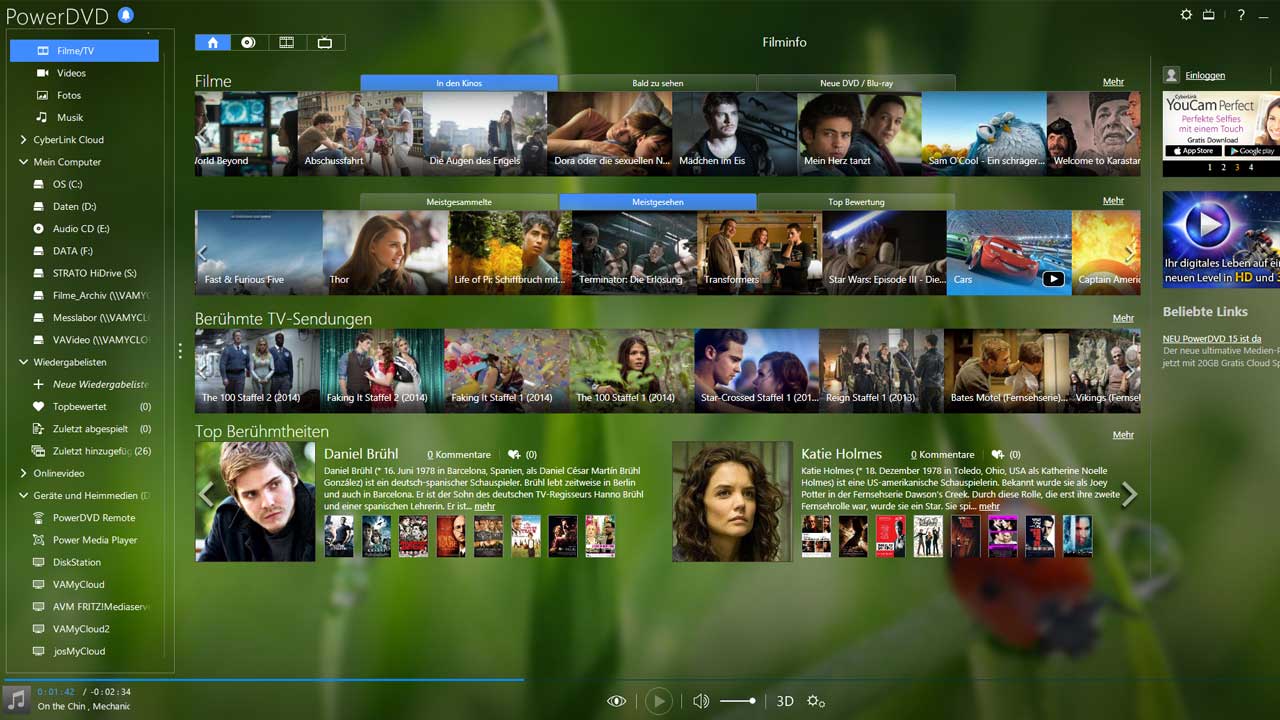Expand the Onlinevideo section
The image size is (1280, 720).
pyautogui.click(x=23, y=473)
